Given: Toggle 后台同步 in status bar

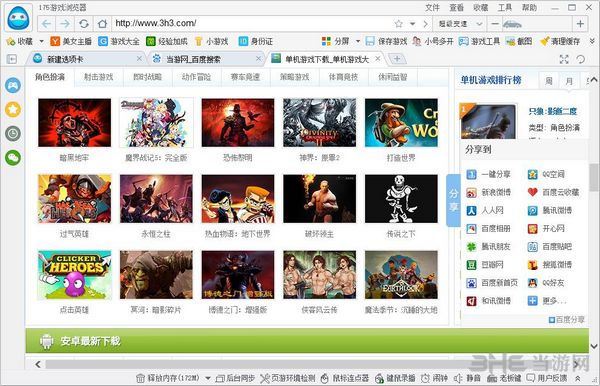Looking at the screenshot, I should pos(235,378).
